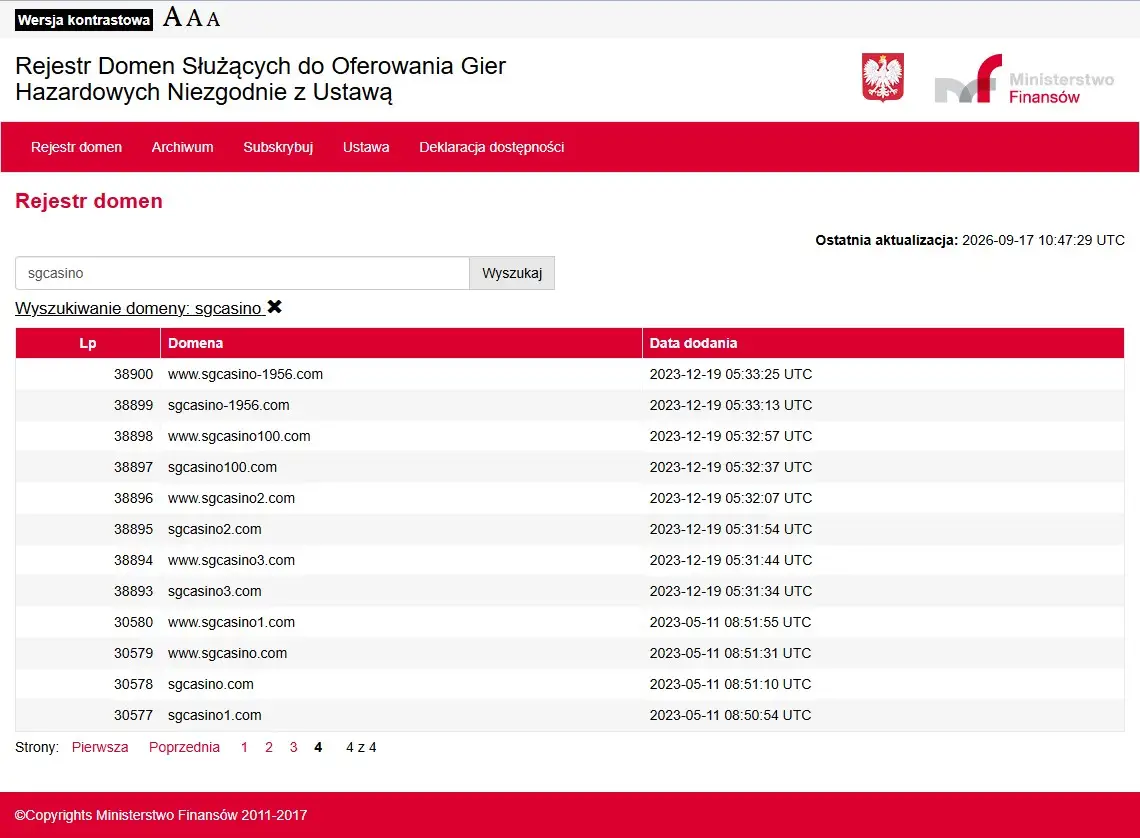Select domain www.sgcasino.com

[x=228, y=653]
